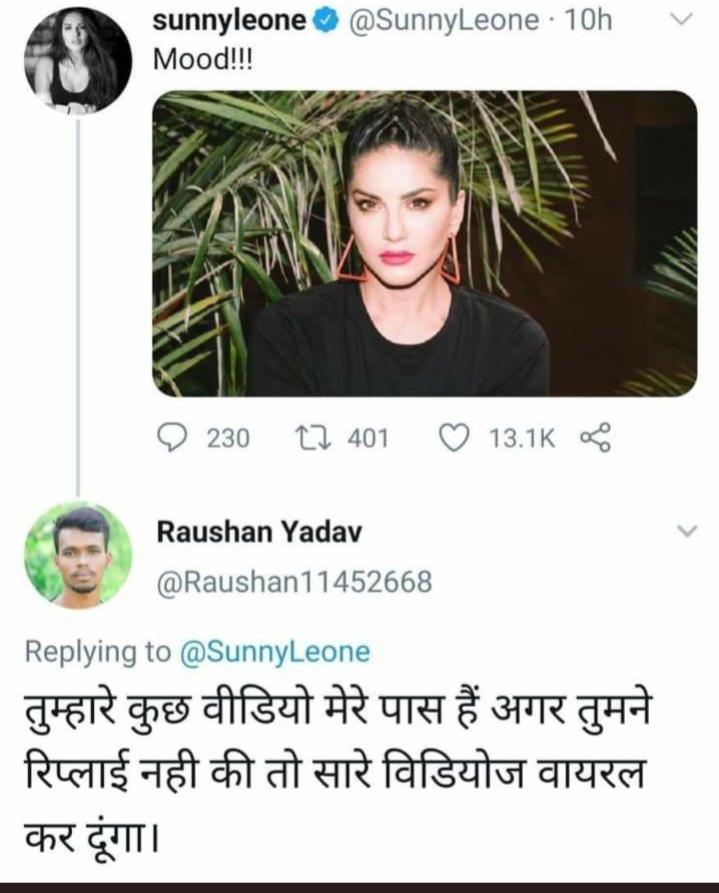This screenshot has width=719, height=893.
Task: Open Raushan Yadav's round profile avatar
Action: [78, 555]
